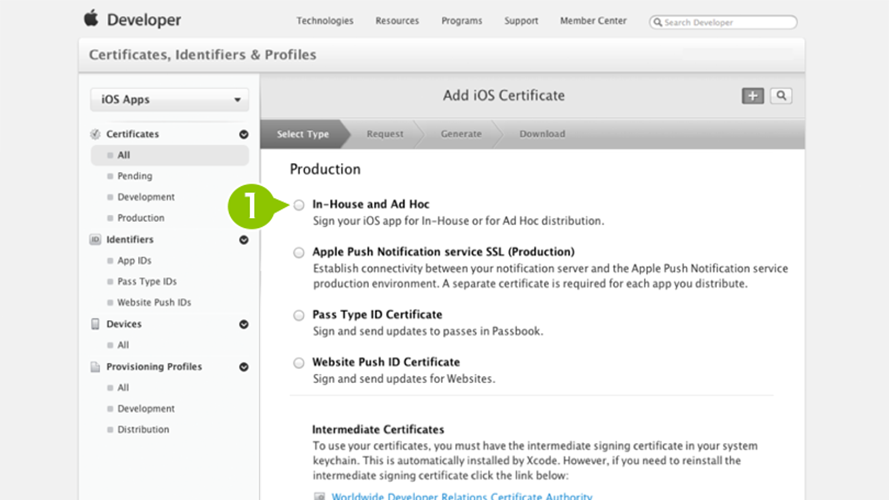This screenshot has height=500, width=889.
Task: Select All under Provisioning Profiles
Action: (123, 387)
